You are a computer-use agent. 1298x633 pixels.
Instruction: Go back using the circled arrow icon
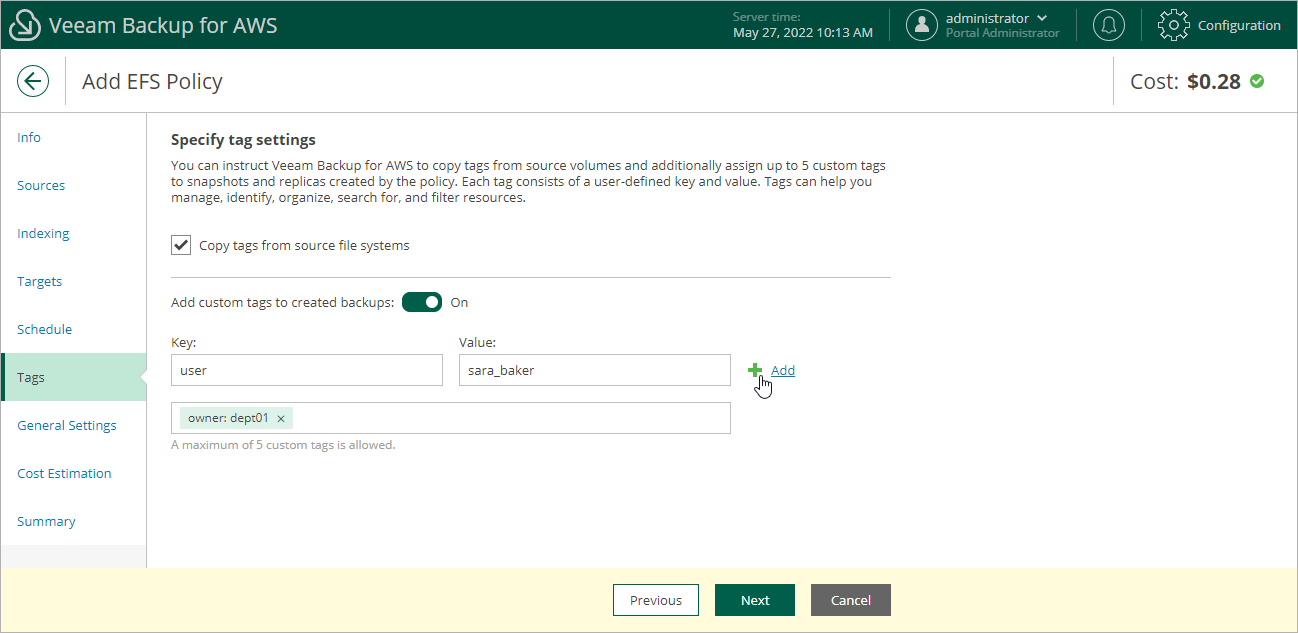click(33, 81)
